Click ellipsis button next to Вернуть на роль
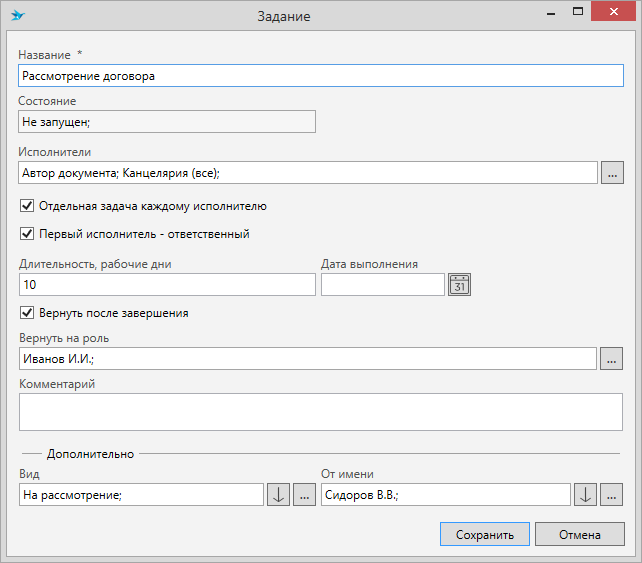Viewport: 642px width, 563px height. click(611, 359)
